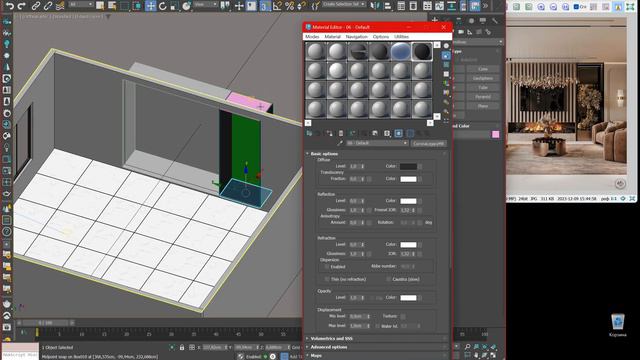
Task: Select the blue glass material sample slot
Action: 400,52
